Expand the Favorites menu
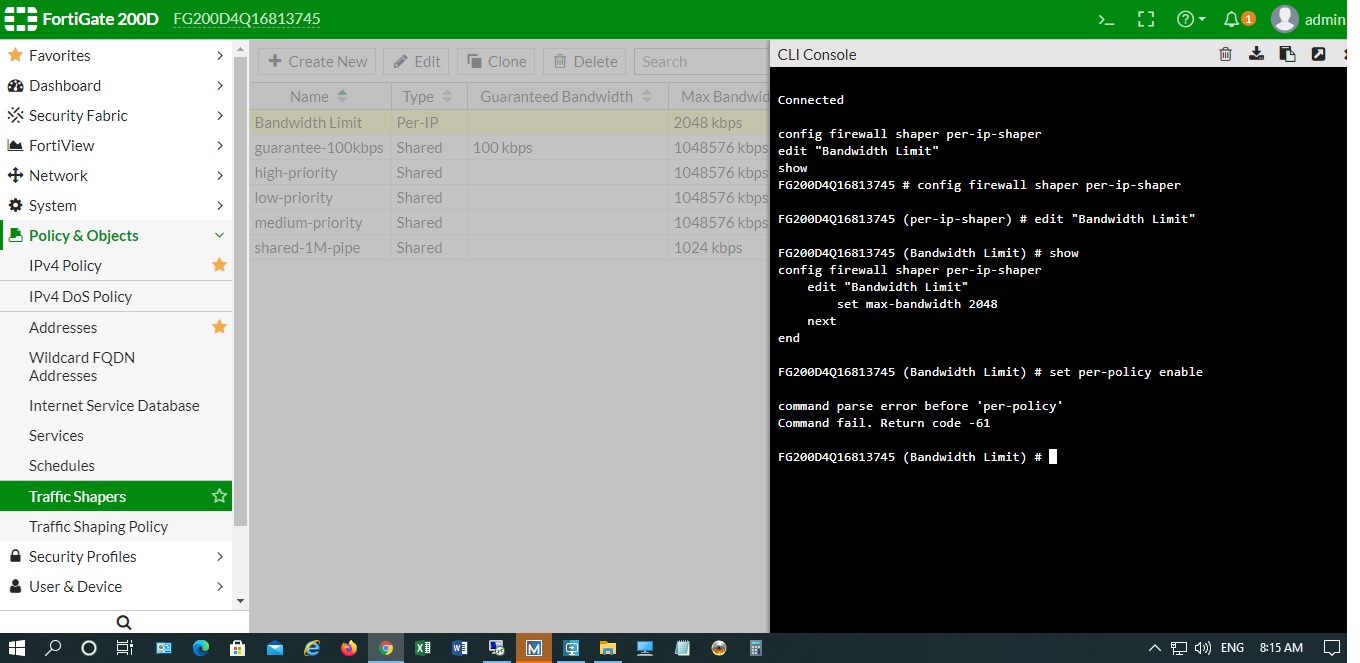The width and height of the screenshot is (1360, 663). pos(116,55)
